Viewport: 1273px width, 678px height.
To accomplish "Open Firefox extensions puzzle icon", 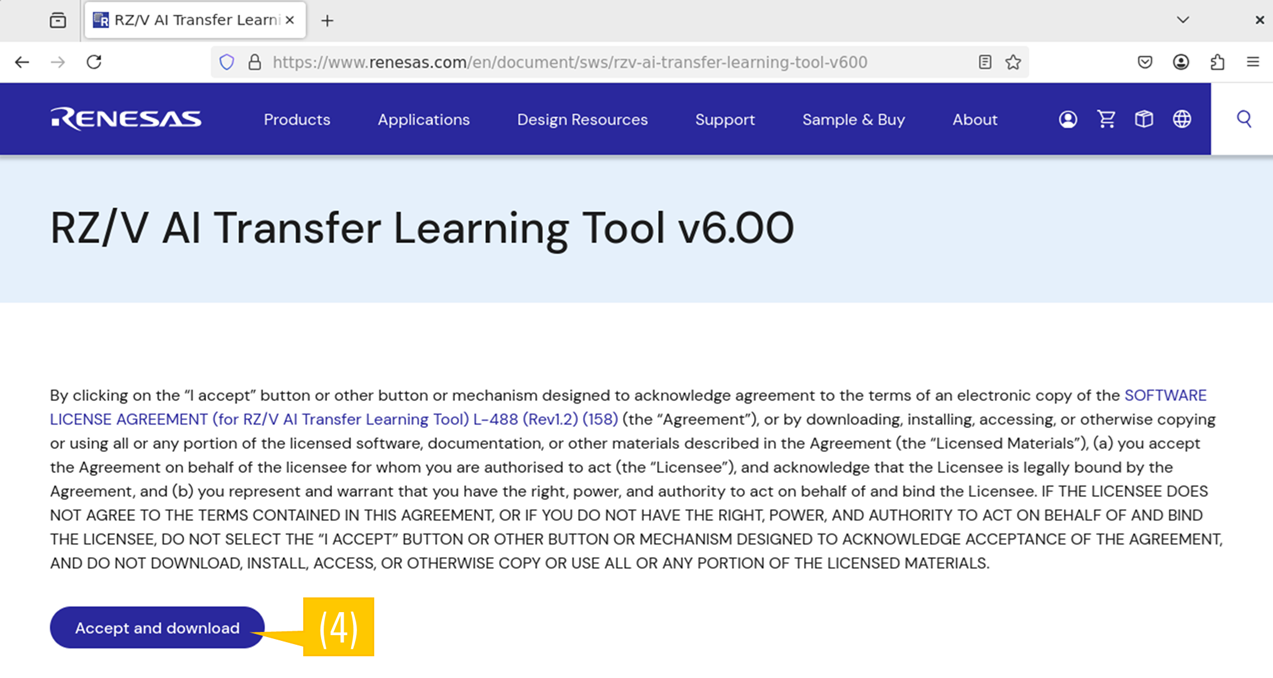I will [x=1217, y=62].
